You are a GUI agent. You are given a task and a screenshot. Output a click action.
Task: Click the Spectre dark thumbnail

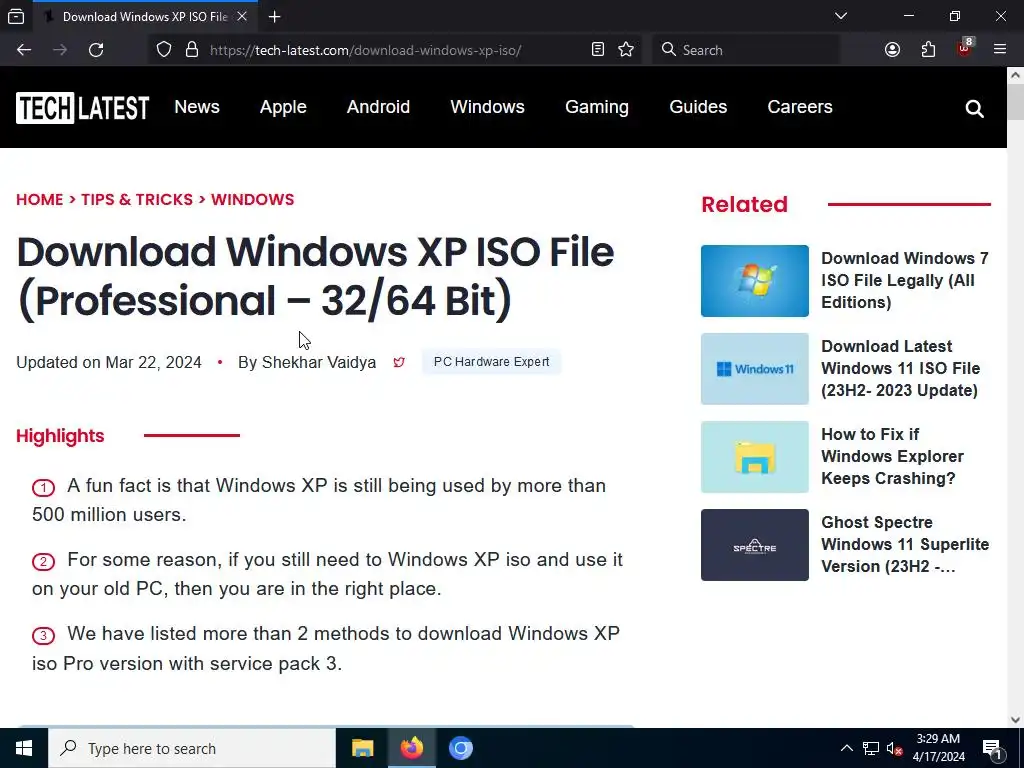click(x=755, y=545)
